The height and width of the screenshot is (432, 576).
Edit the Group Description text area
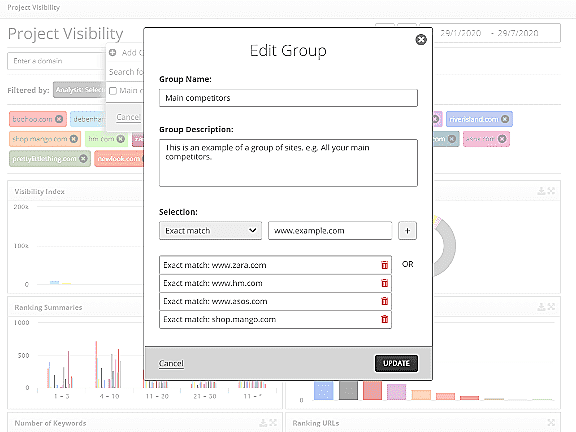tap(288, 163)
